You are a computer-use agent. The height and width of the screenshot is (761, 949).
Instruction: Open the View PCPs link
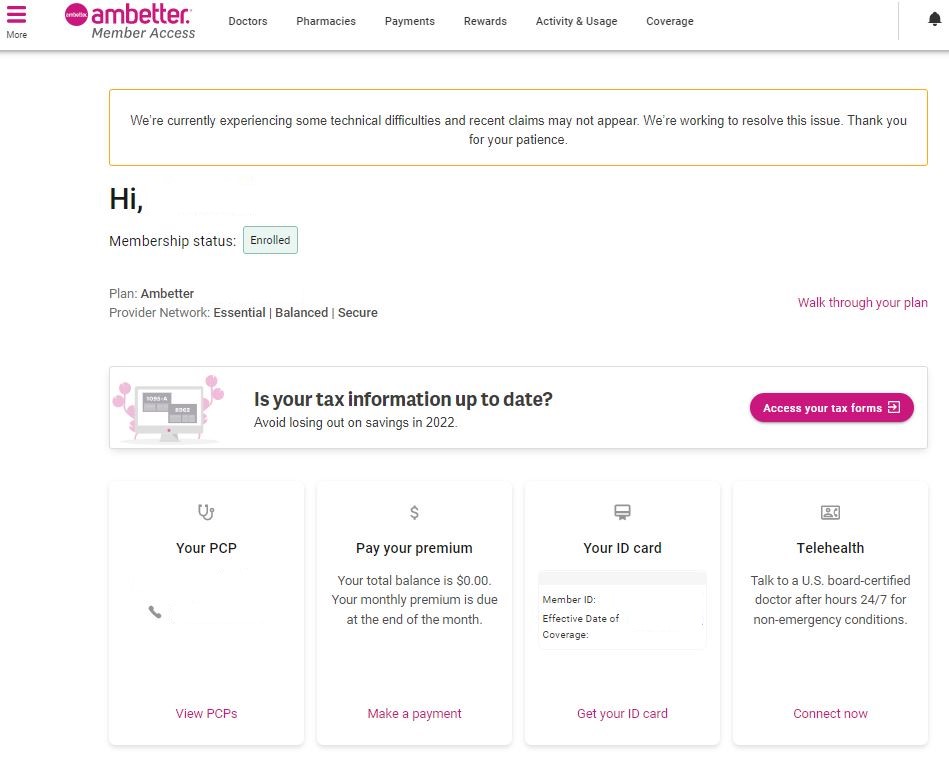(x=206, y=714)
